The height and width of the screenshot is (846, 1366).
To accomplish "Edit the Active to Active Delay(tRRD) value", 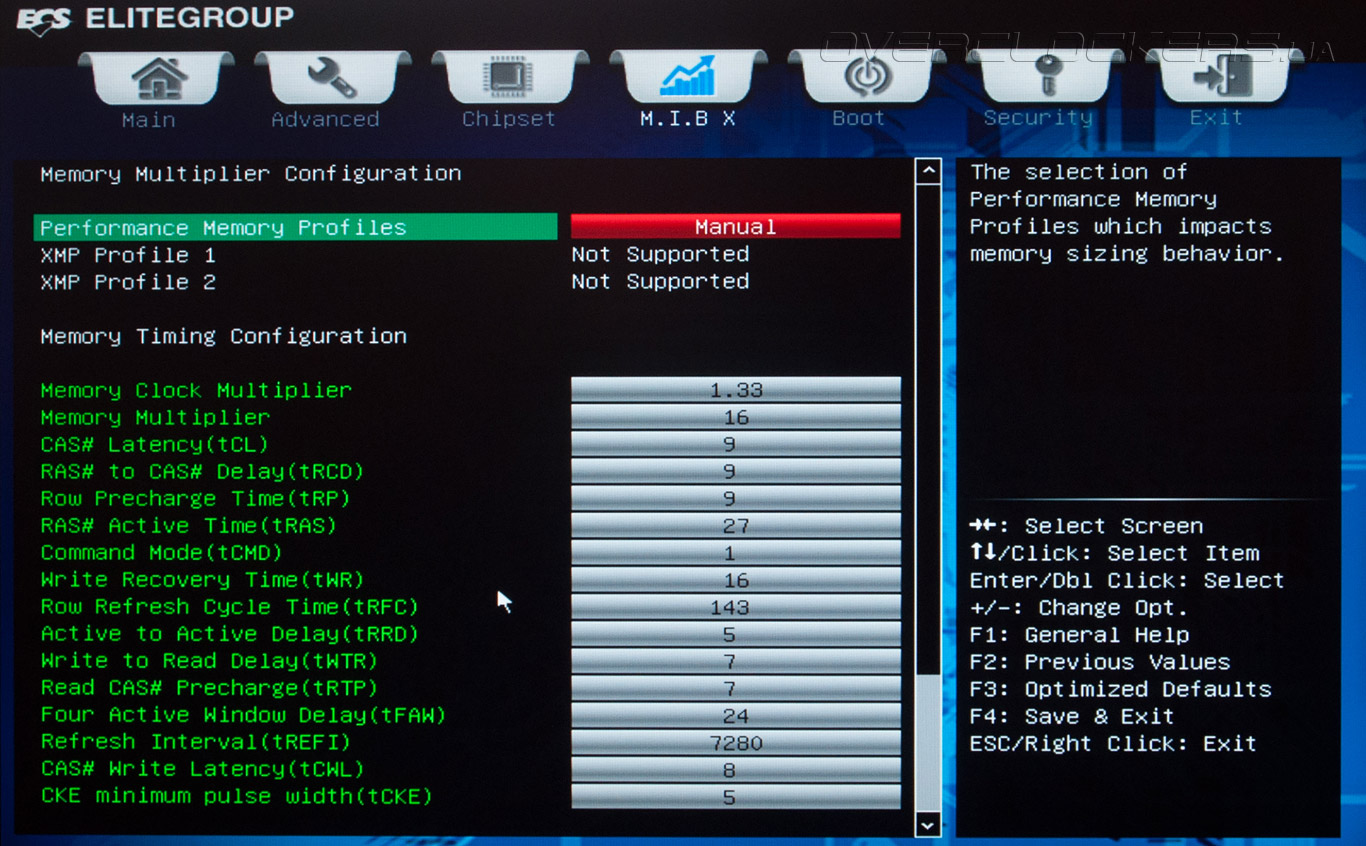I will (x=736, y=634).
